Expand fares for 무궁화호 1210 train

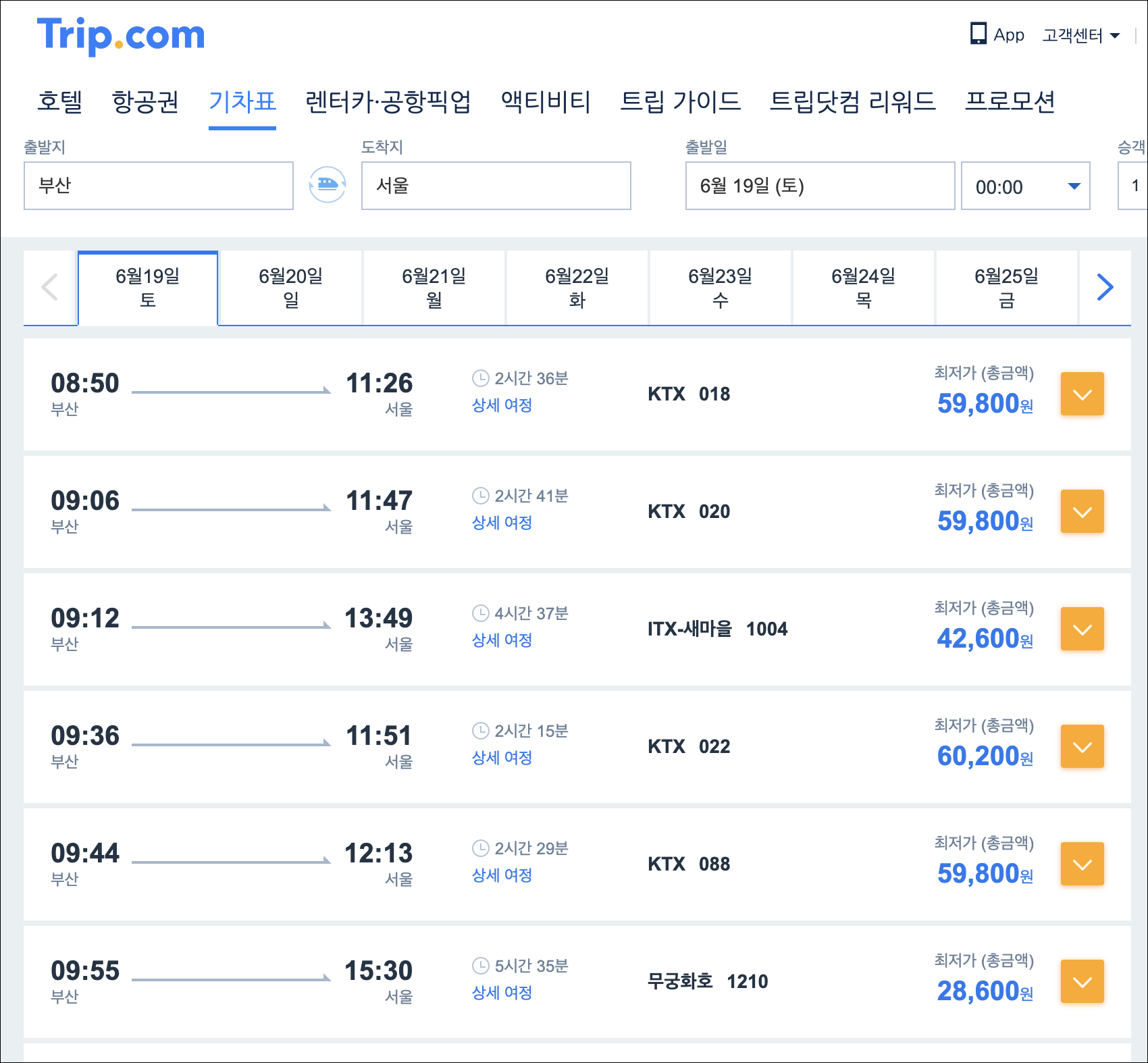(1082, 981)
